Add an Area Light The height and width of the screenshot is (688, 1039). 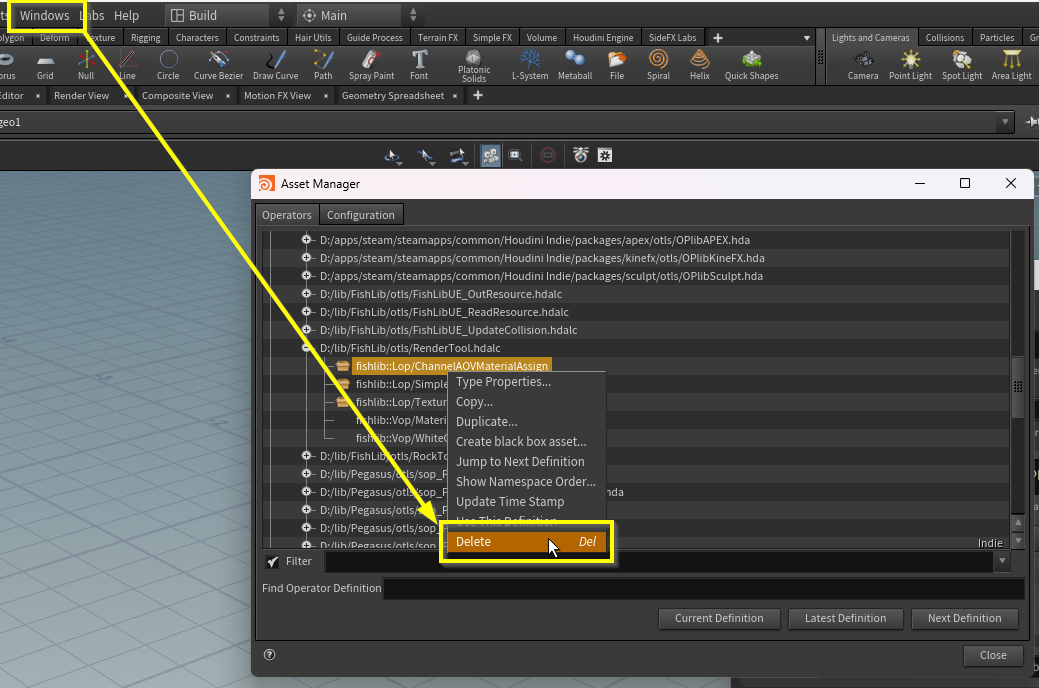(1011, 65)
